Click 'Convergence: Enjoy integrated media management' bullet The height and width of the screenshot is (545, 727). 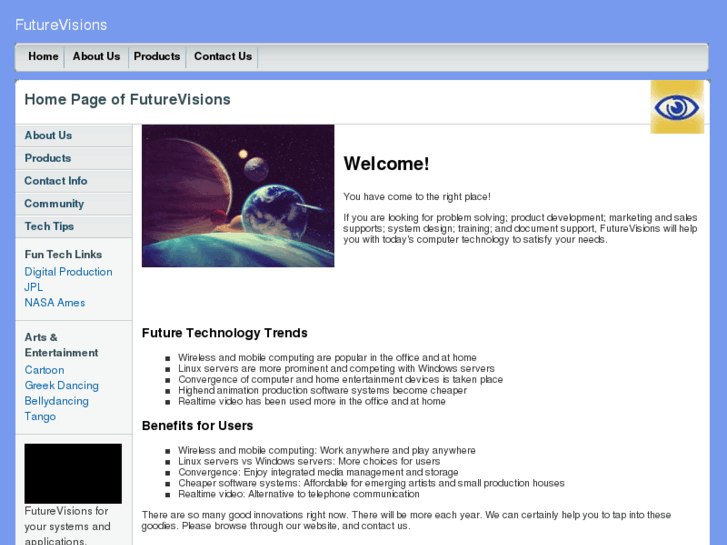coord(318,472)
